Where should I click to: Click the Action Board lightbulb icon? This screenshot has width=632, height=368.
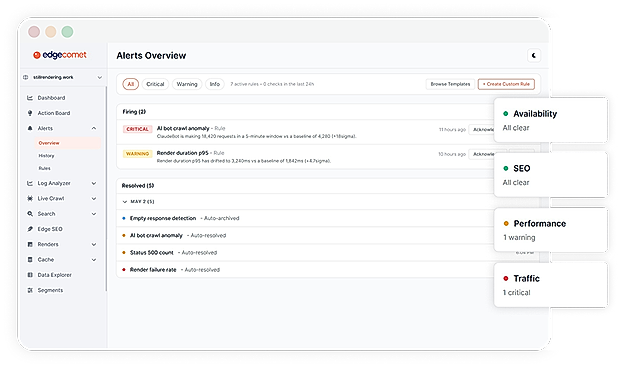30,113
